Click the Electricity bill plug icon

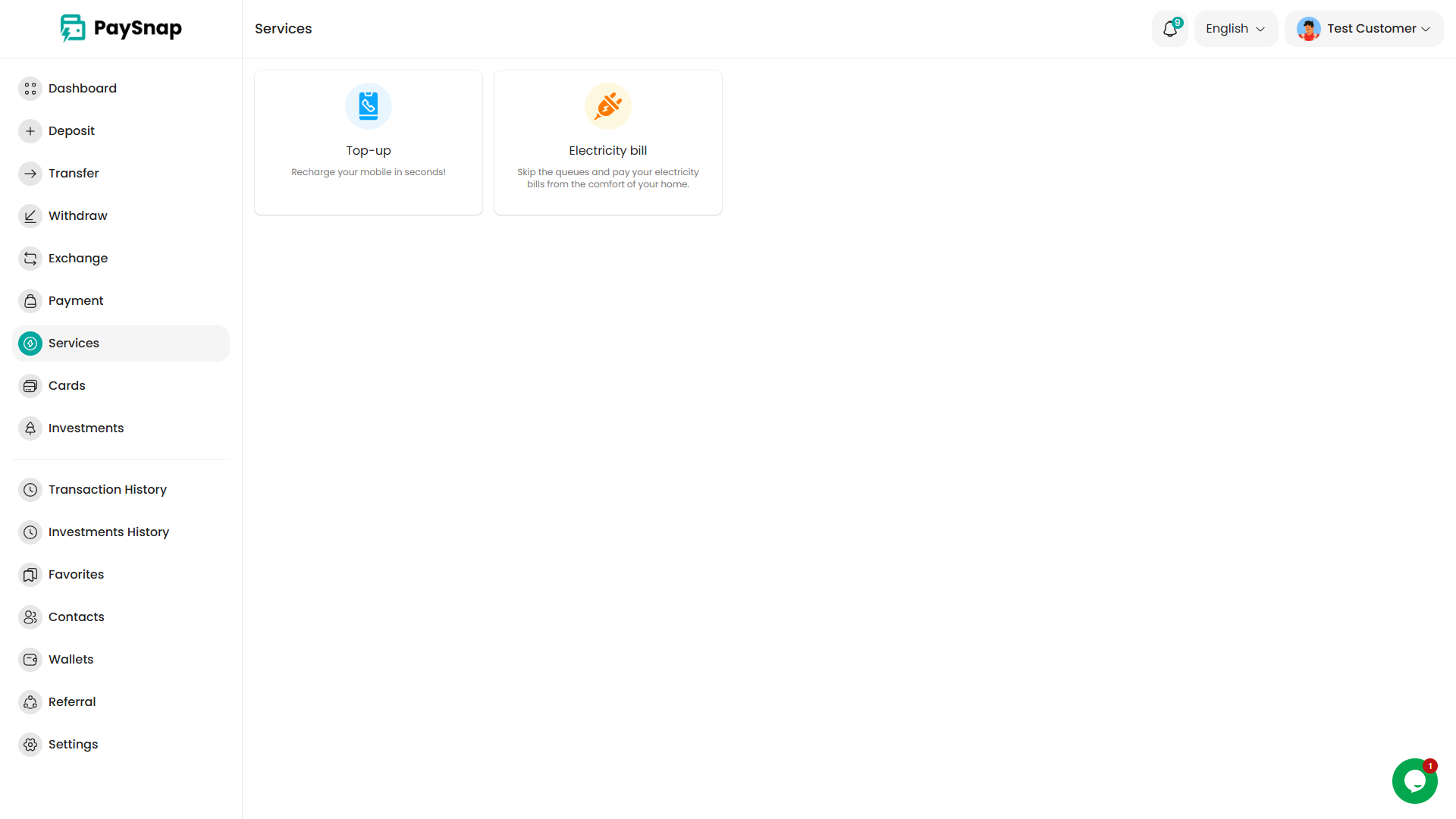608,106
